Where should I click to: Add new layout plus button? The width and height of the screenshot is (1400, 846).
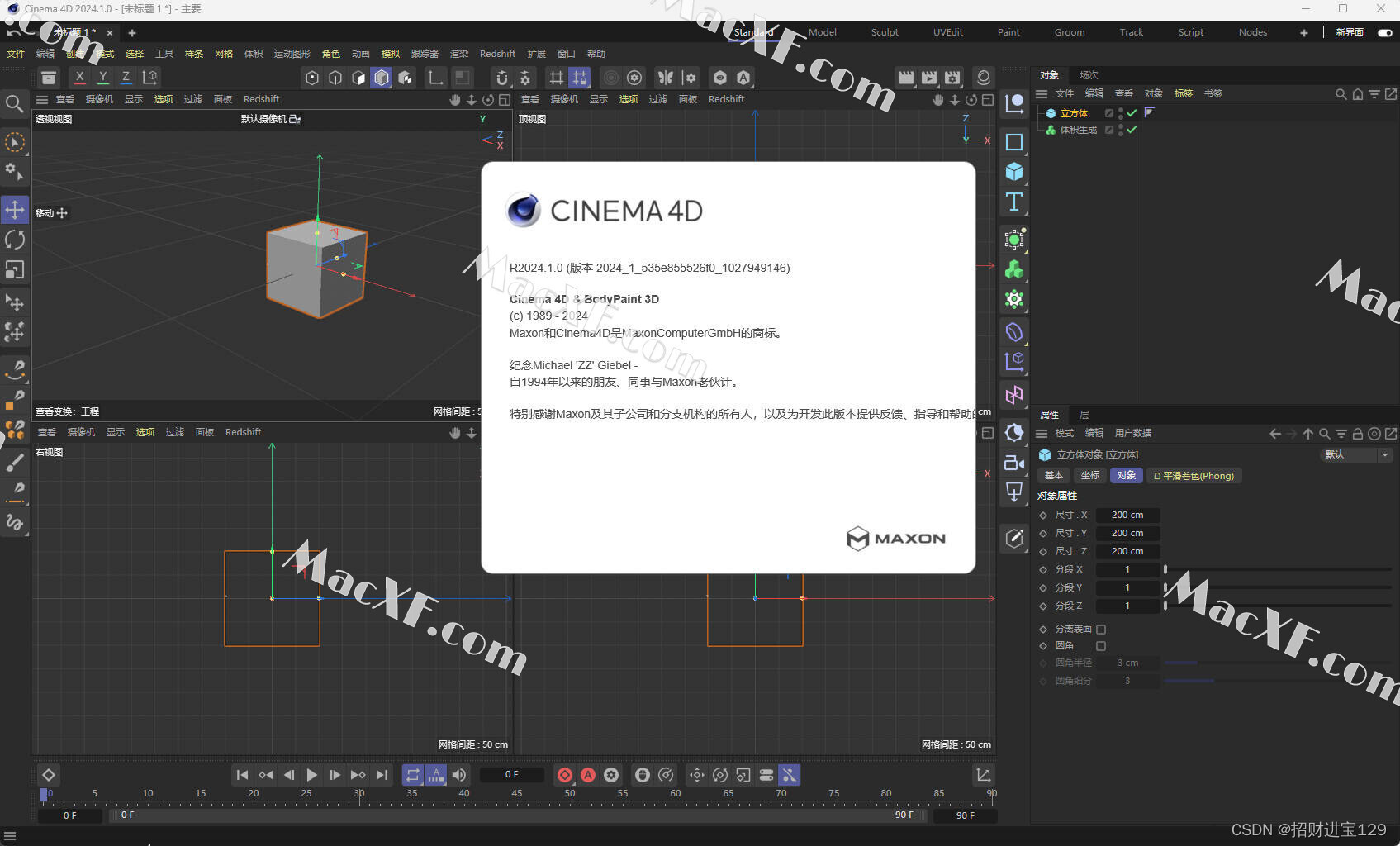pyautogui.click(x=1304, y=32)
